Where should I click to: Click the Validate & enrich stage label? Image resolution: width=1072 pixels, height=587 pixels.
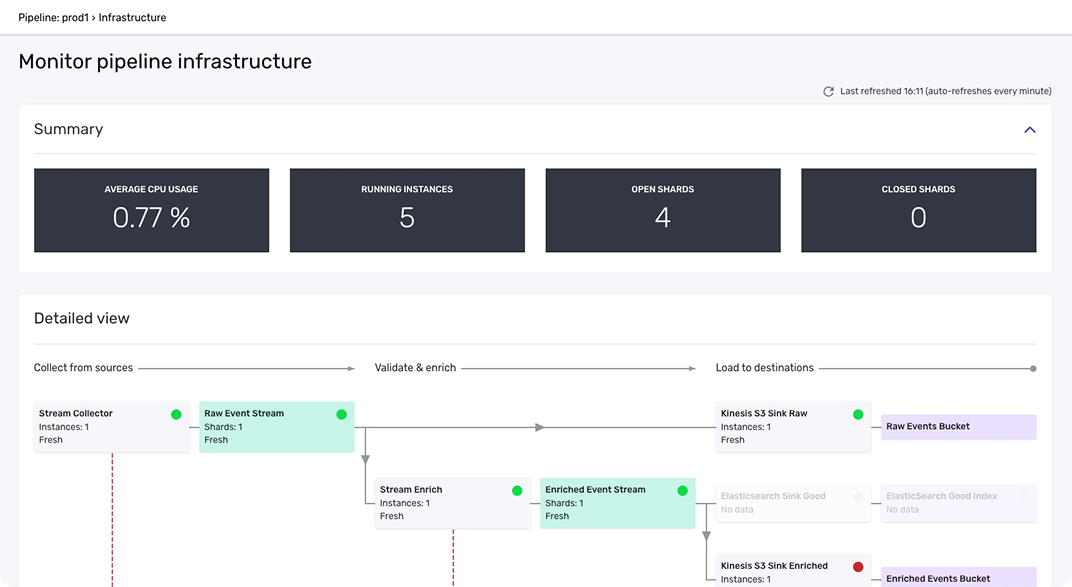pyautogui.click(x=415, y=368)
